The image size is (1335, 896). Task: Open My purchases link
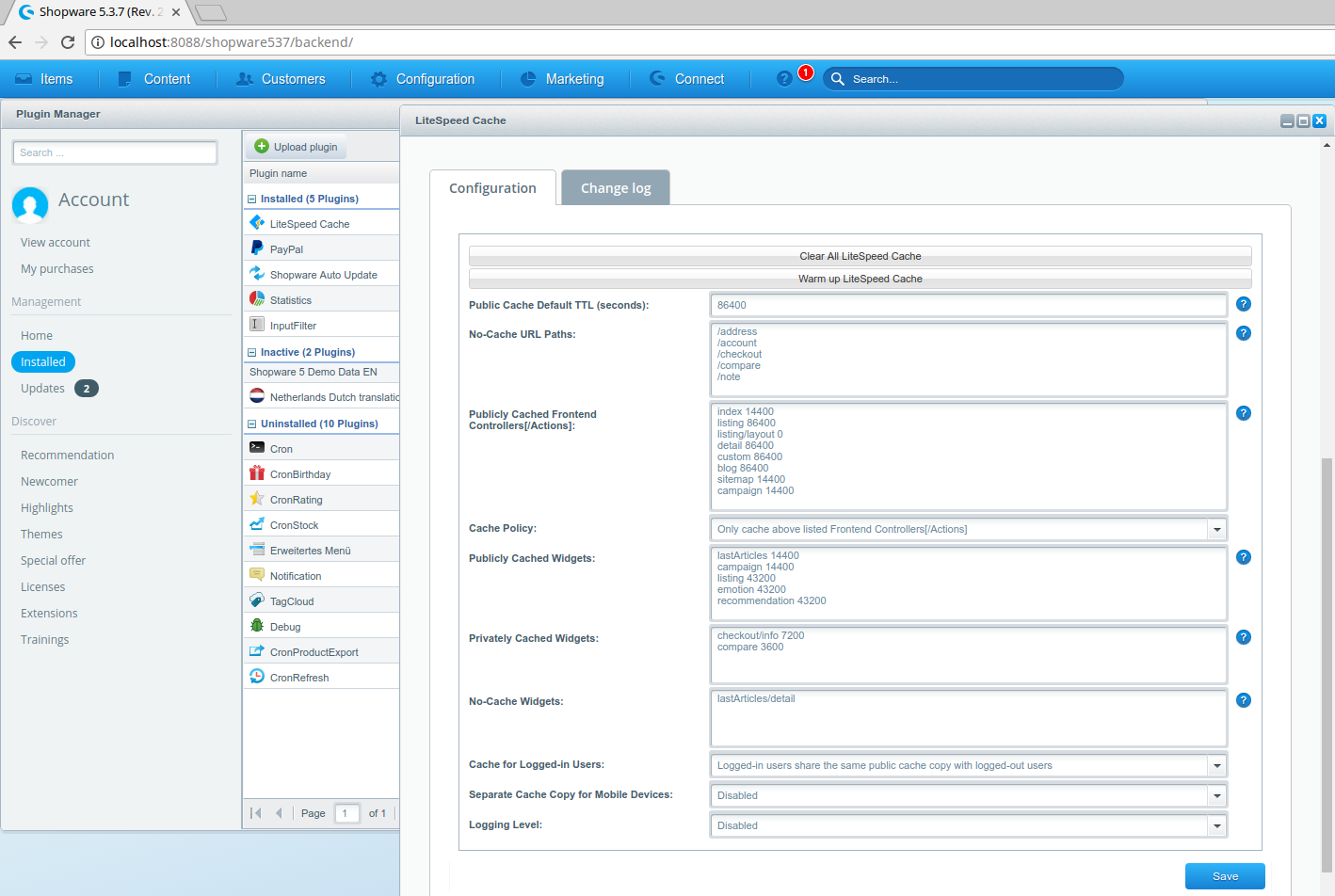pyautogui.click(x=57, y=268)
